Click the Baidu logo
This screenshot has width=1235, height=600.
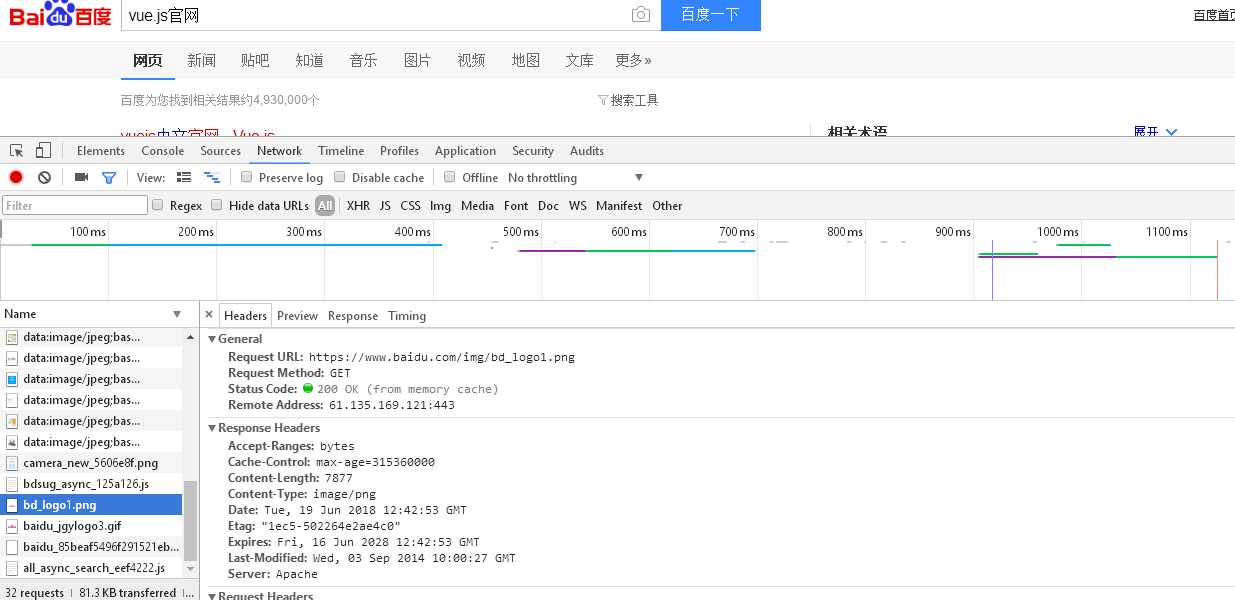(60, 15)
